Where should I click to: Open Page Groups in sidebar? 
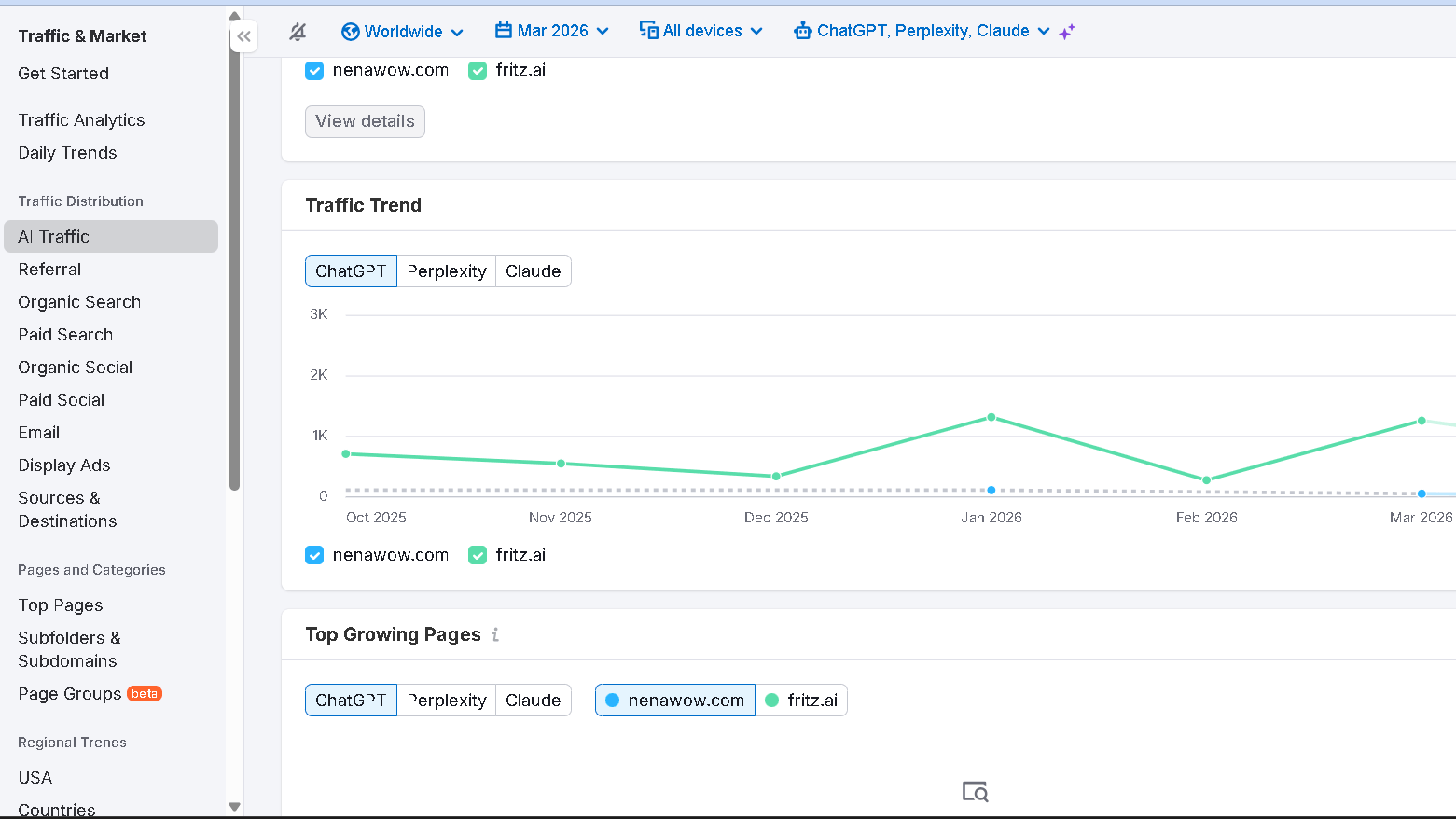(70, 694)
